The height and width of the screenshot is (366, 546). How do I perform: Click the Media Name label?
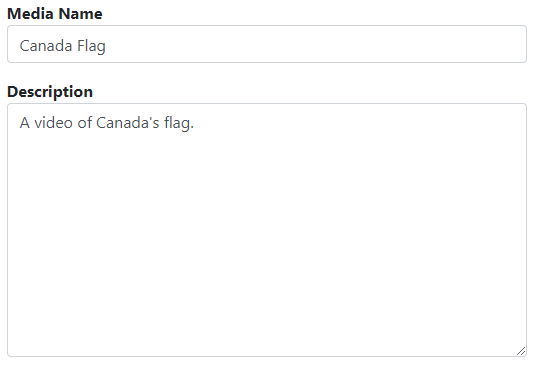coord(55,14)
